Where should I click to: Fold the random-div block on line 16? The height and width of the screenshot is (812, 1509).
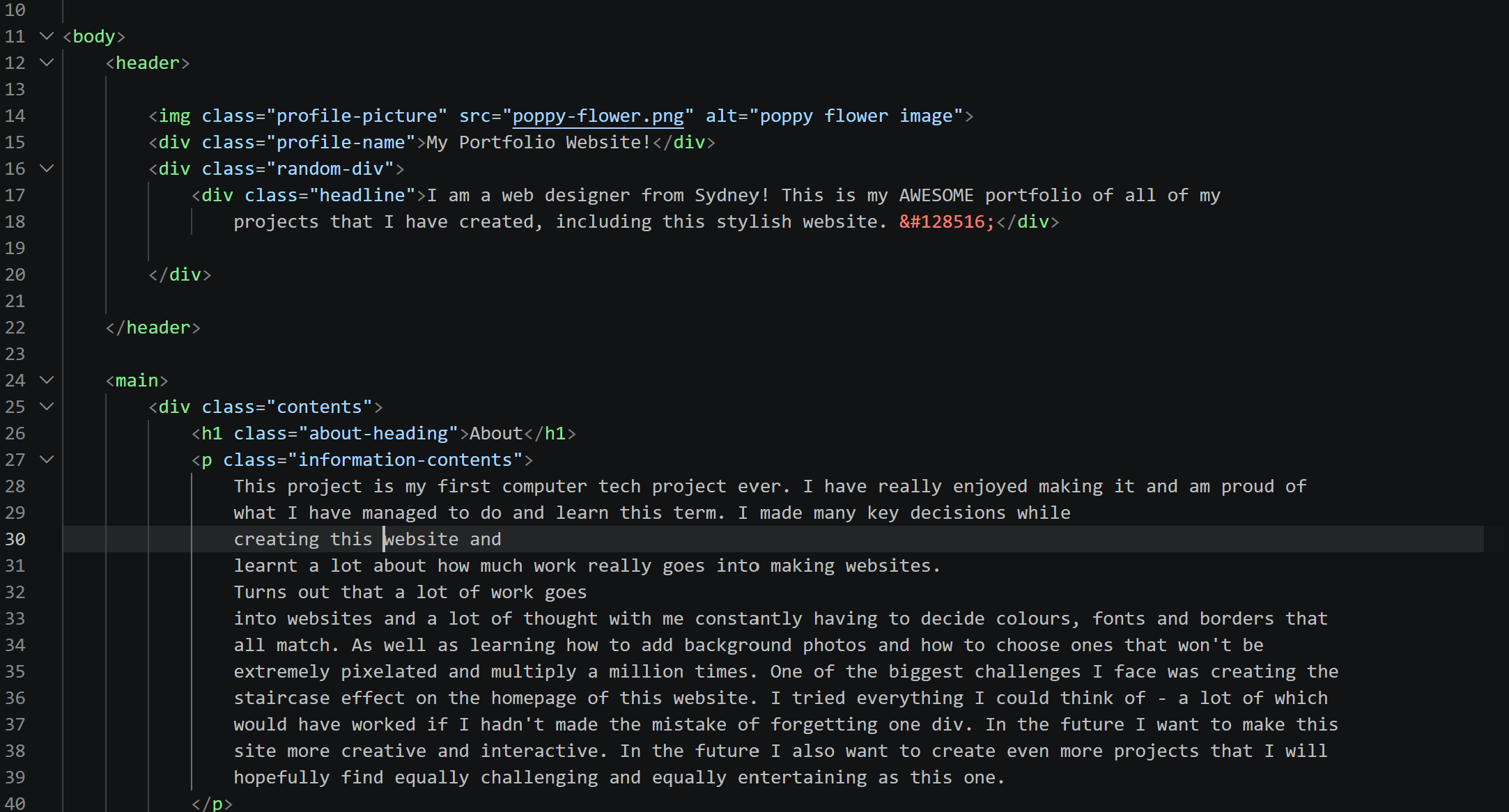click(47, 168)
